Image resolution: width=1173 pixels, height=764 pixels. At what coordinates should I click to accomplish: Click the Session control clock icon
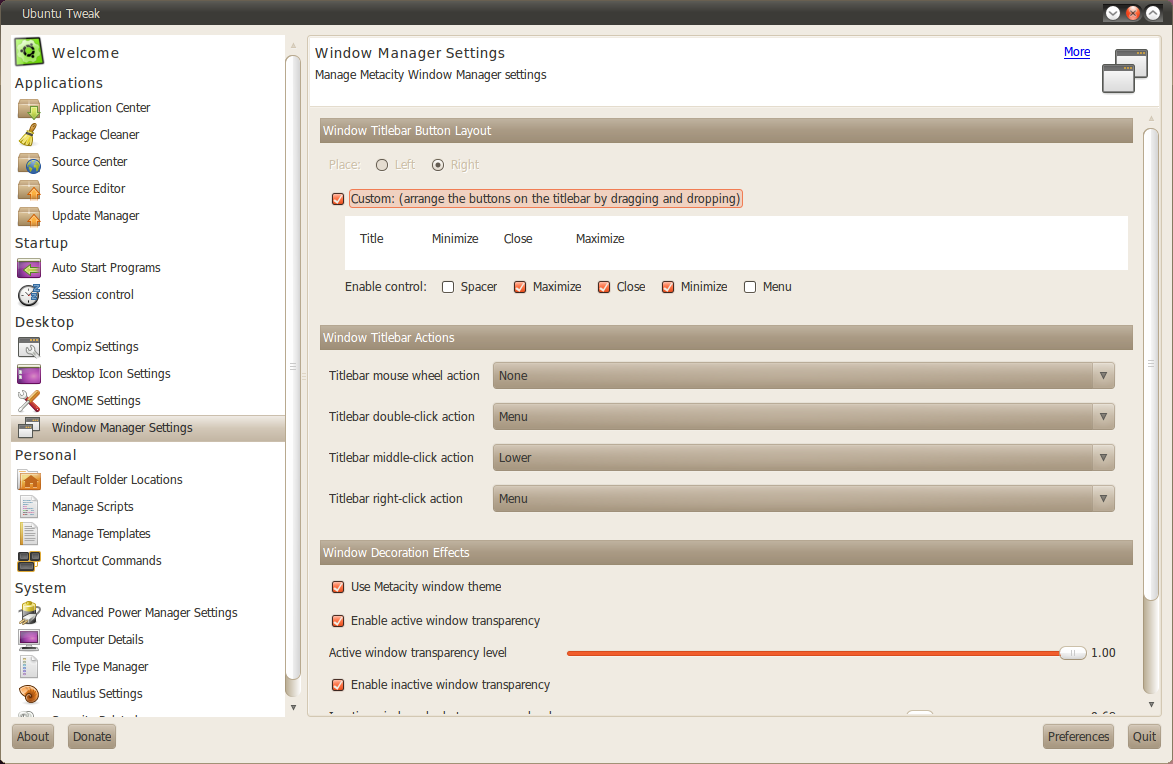pyautogui.click(x=29, y=295)
